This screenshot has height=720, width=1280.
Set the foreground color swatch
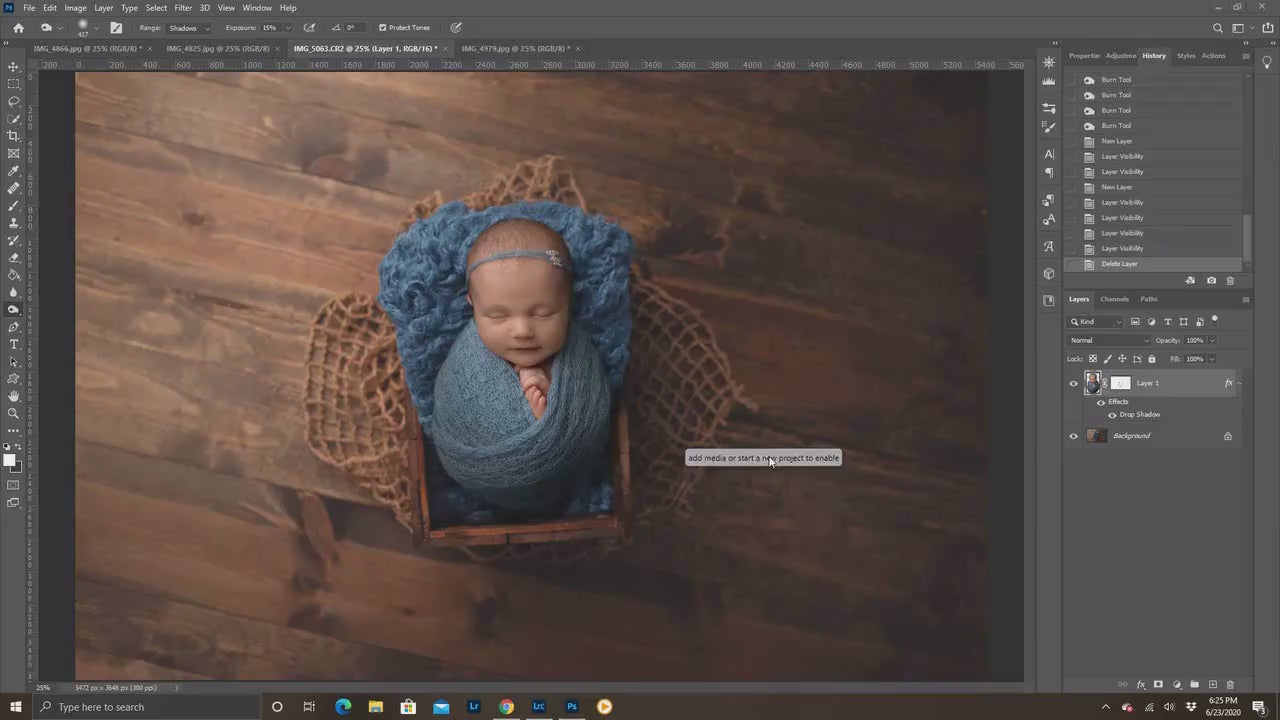9,462
